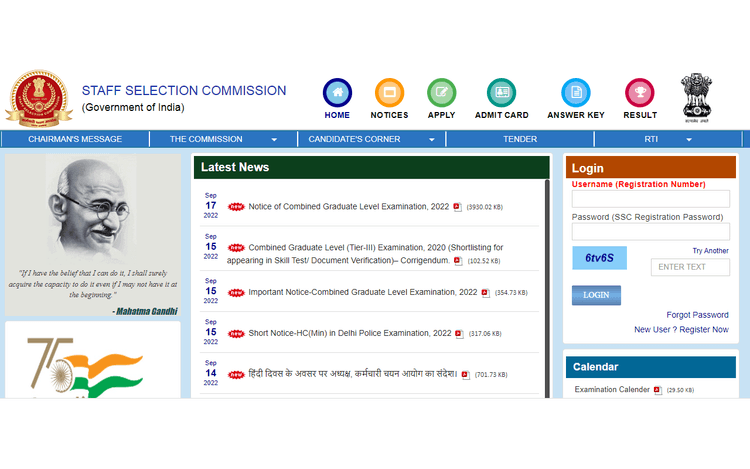Click the Home icon in header

click(x=337, y=93)
